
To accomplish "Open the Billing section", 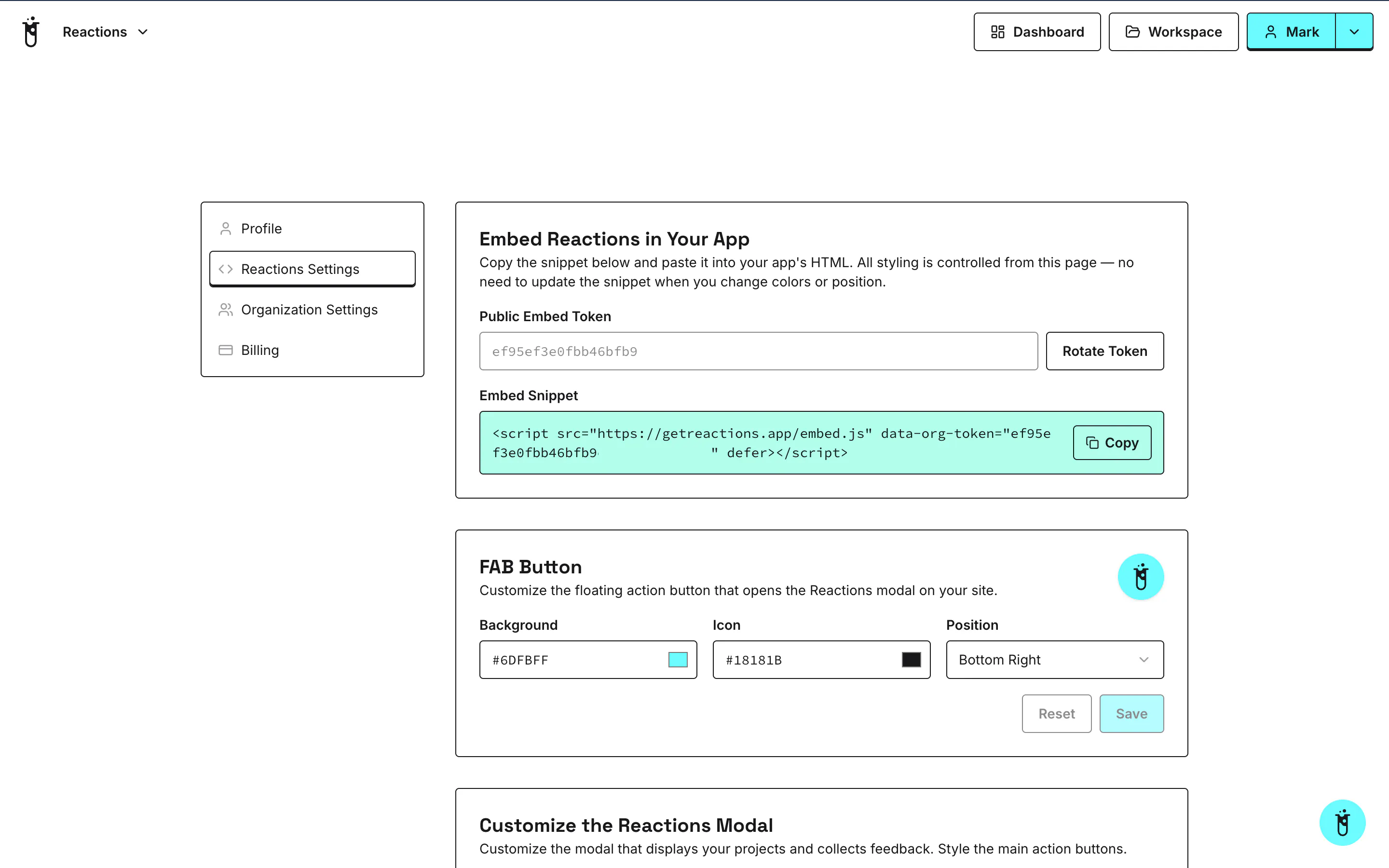I will click(312, 350).
